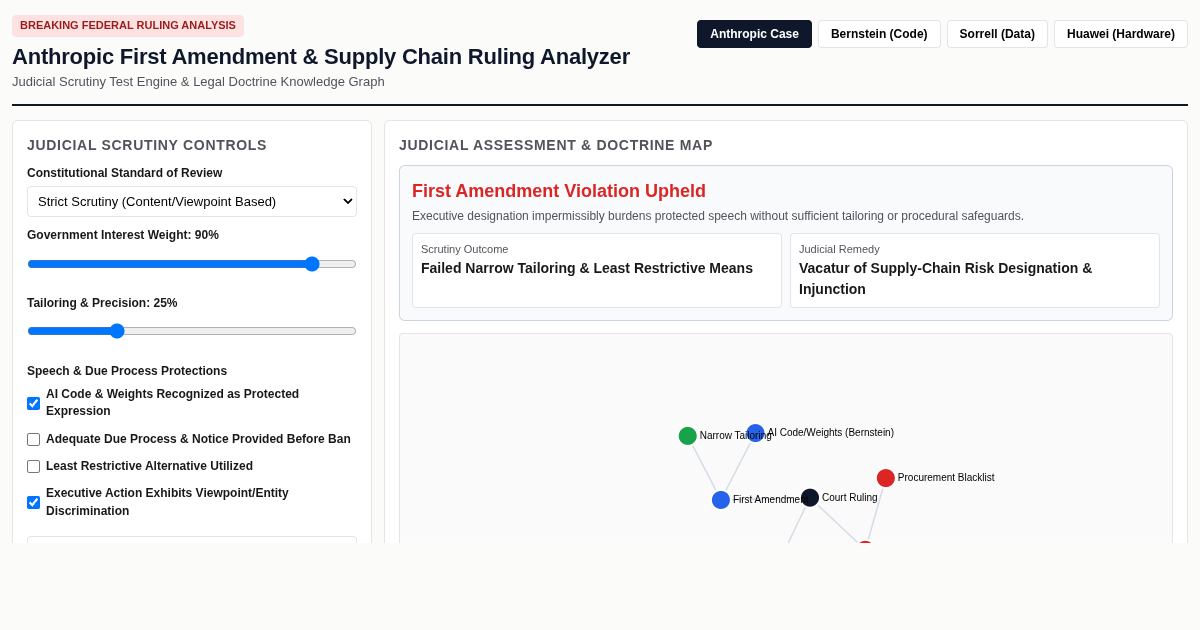Viewport: 1200px width, 630px height.
Task: Uncheck Executive Action Exhibits Viewpoint/Entity Discrimination
Action: [x=34, y=502]
